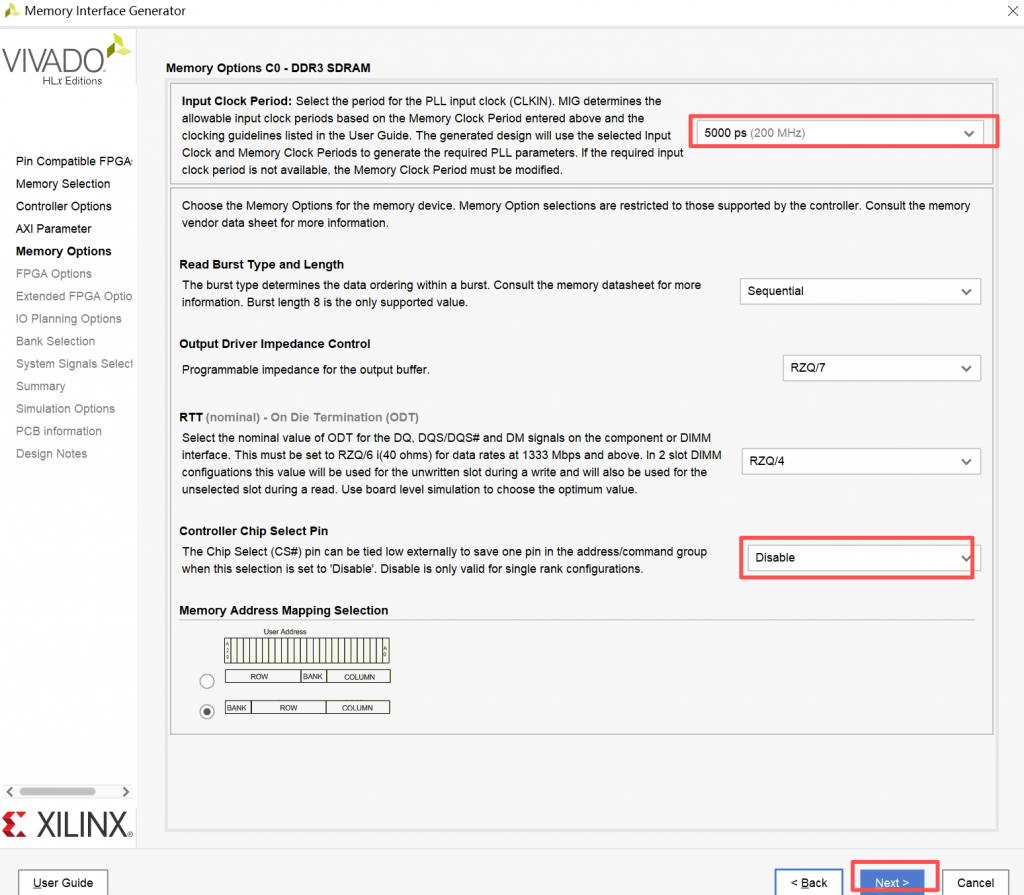Click the sidebar horizontal scrollbar right arrow
1024x895 pixels.
pyautogui.click(x=126, y=791)
